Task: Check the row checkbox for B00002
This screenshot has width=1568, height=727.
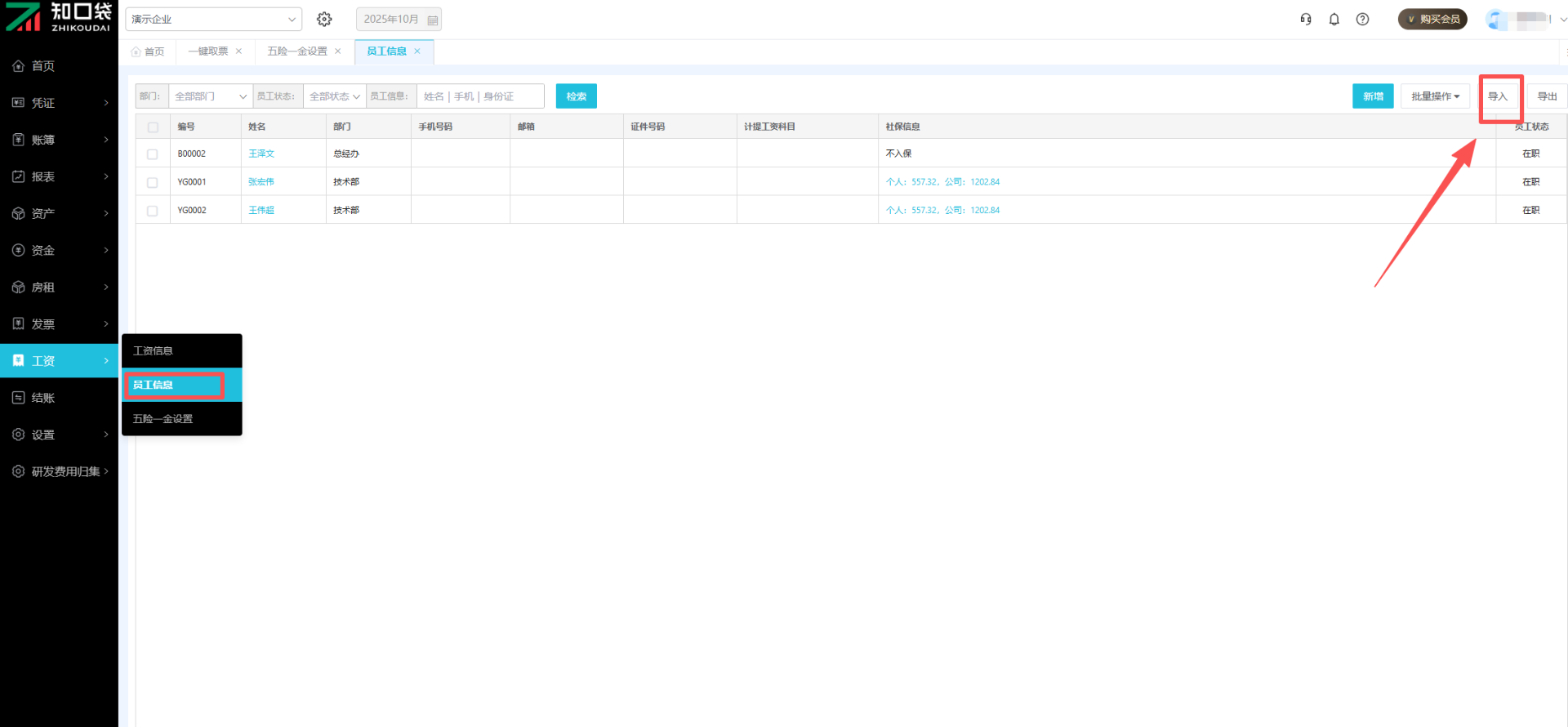Action: 153,154
